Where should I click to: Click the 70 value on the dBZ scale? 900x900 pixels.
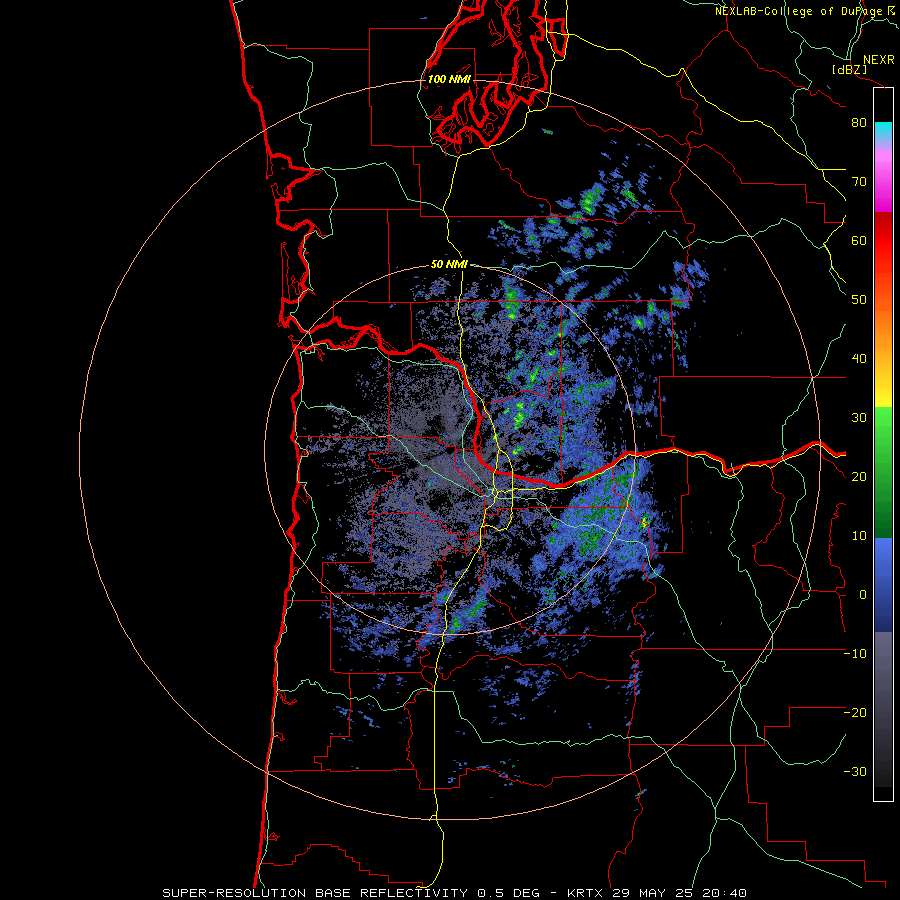859,182
